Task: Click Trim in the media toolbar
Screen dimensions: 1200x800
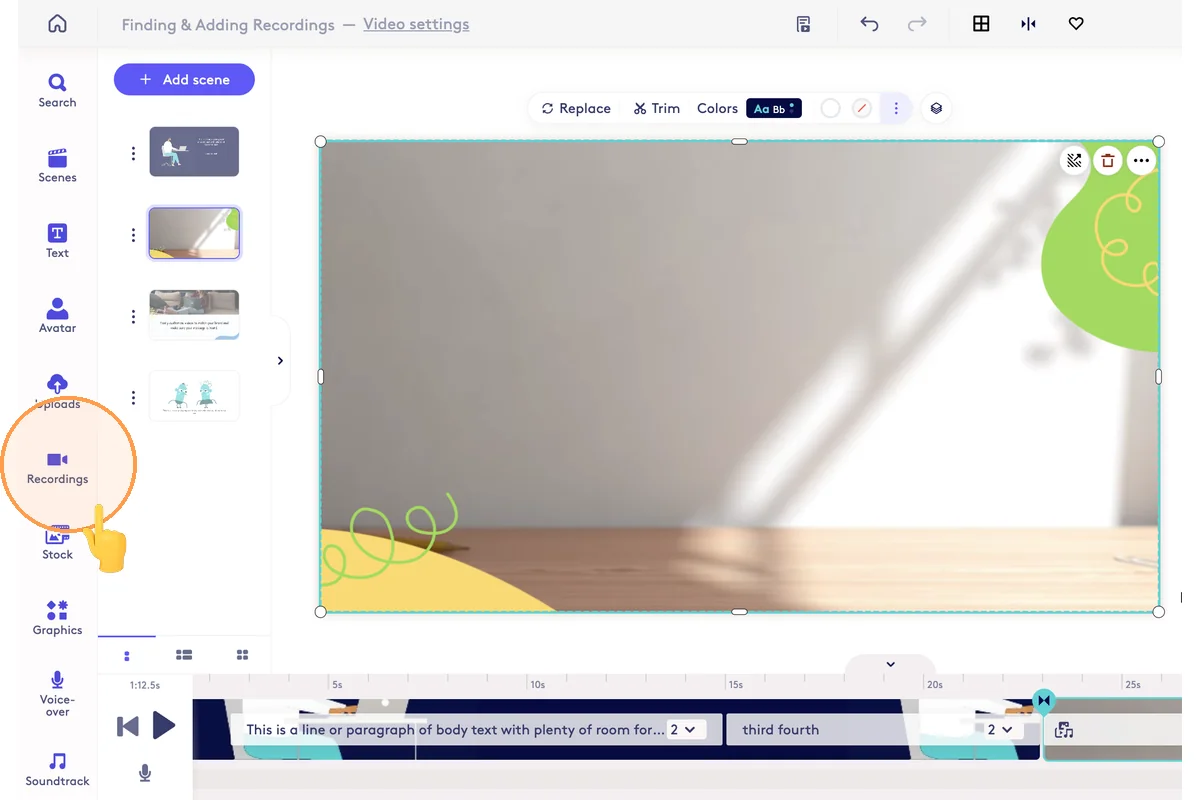Action: tap(656, 108)
